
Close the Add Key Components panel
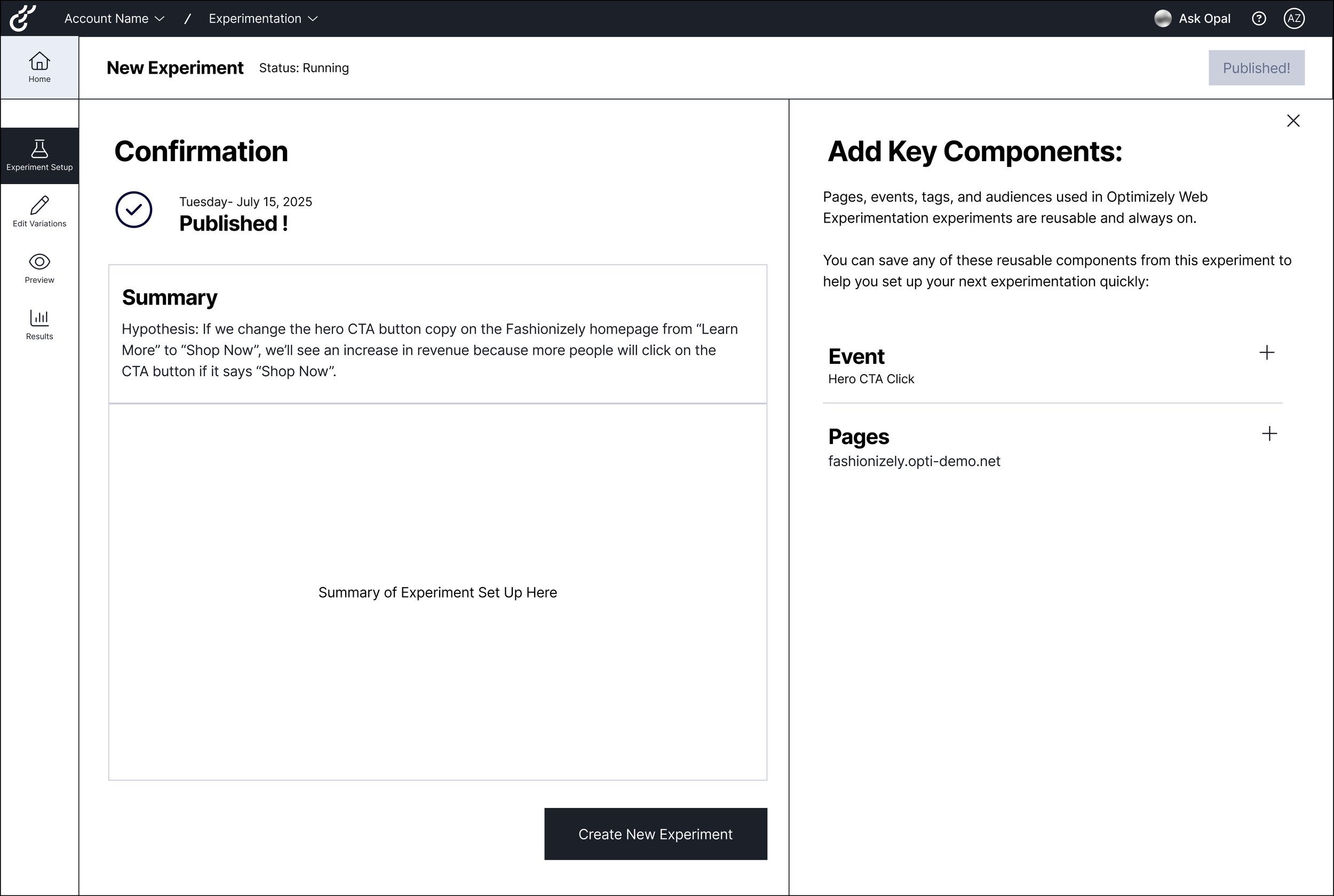[x=1293, y=121]
